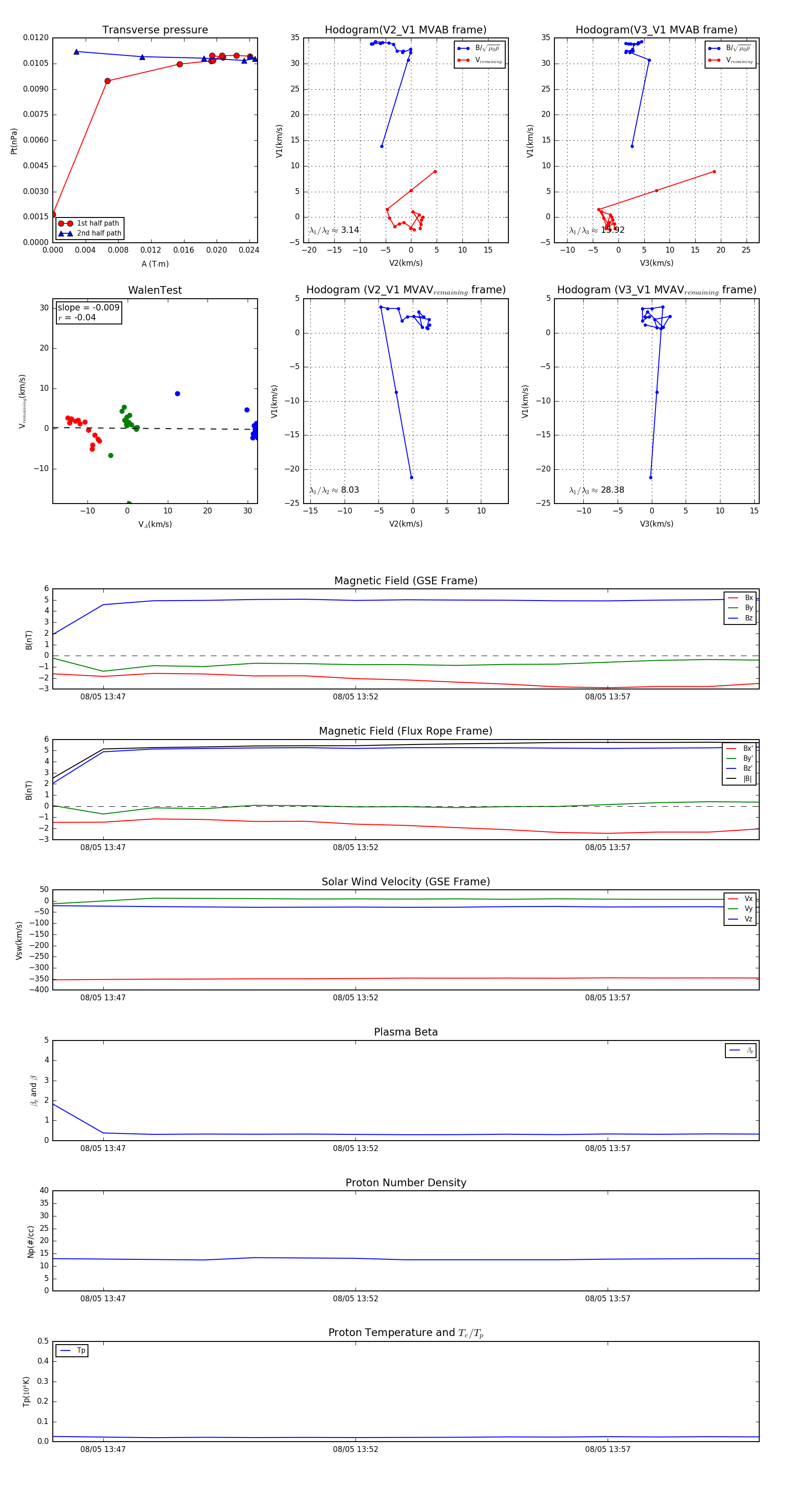Select the 'Hodogram(V2_V1 MVAB frame)' title
Viewport: 812px width, 1489px height.
pos(405,29)
